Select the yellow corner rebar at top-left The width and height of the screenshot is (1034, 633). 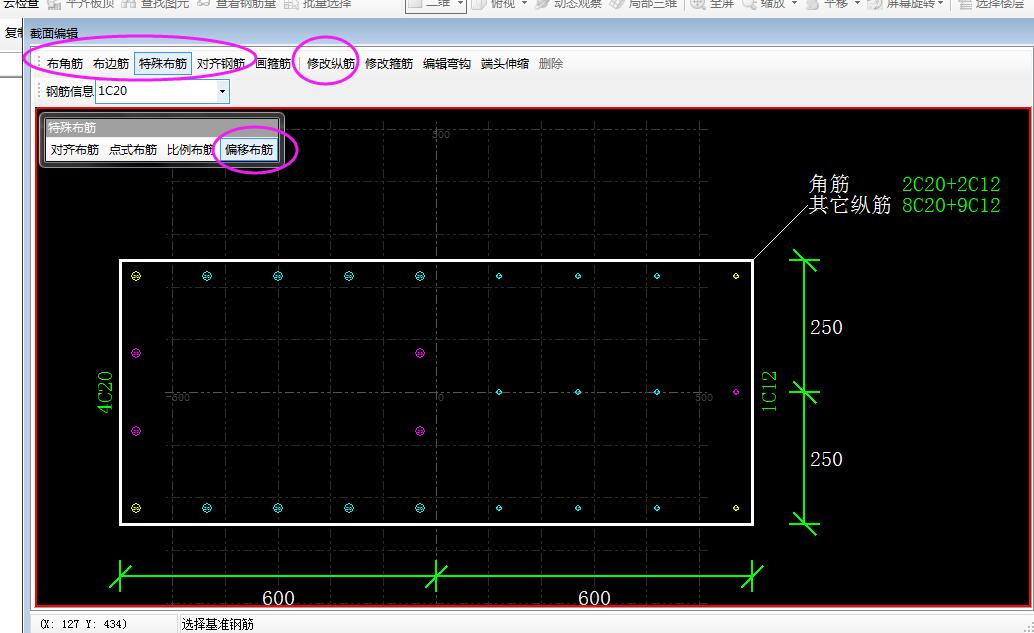click(x=136, y=276)
